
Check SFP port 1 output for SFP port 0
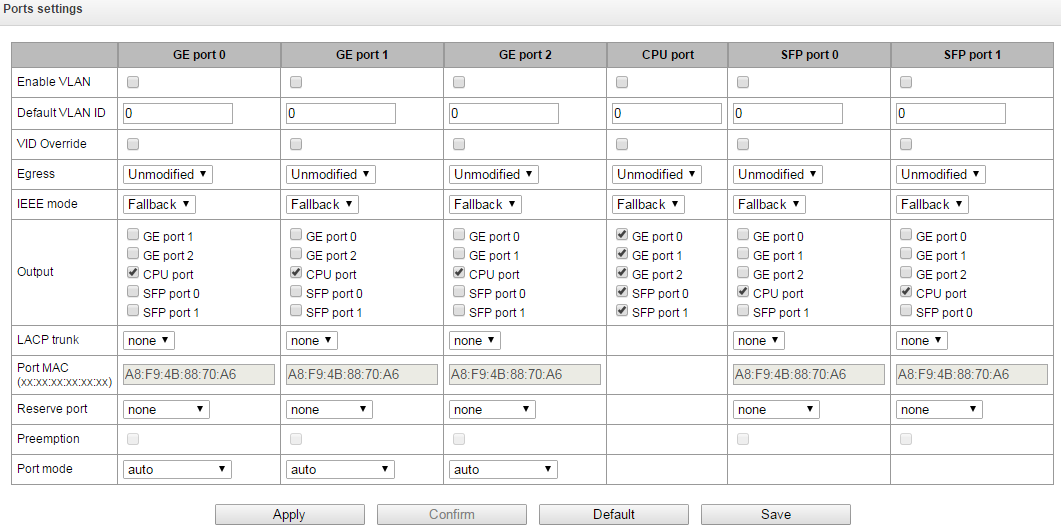tap(743, 312)
